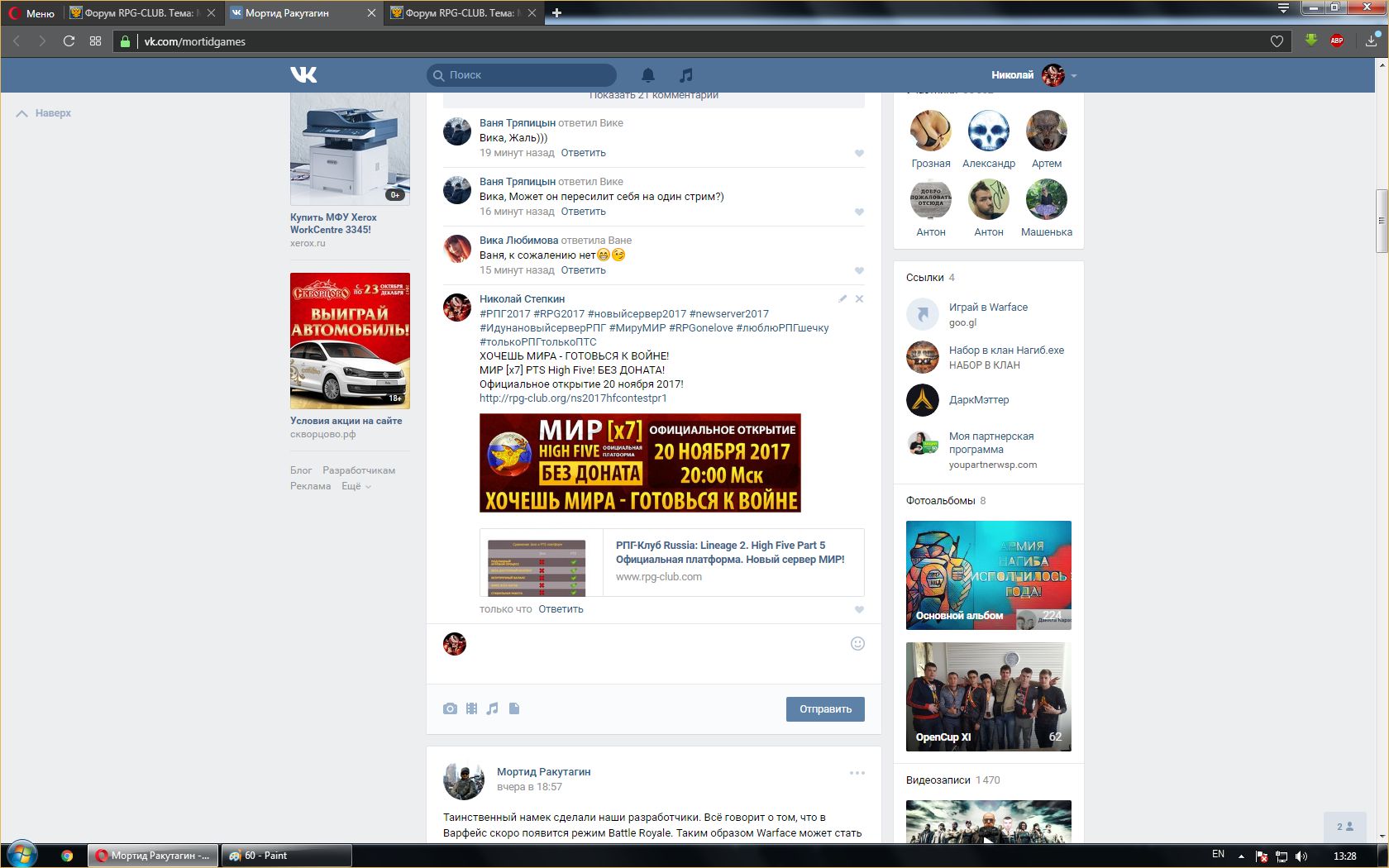Show hidden tray icons arrow
Image resolution: width=1389 pixels, height=868 pixels.
pyautogui.click(x=1241, y=856)
